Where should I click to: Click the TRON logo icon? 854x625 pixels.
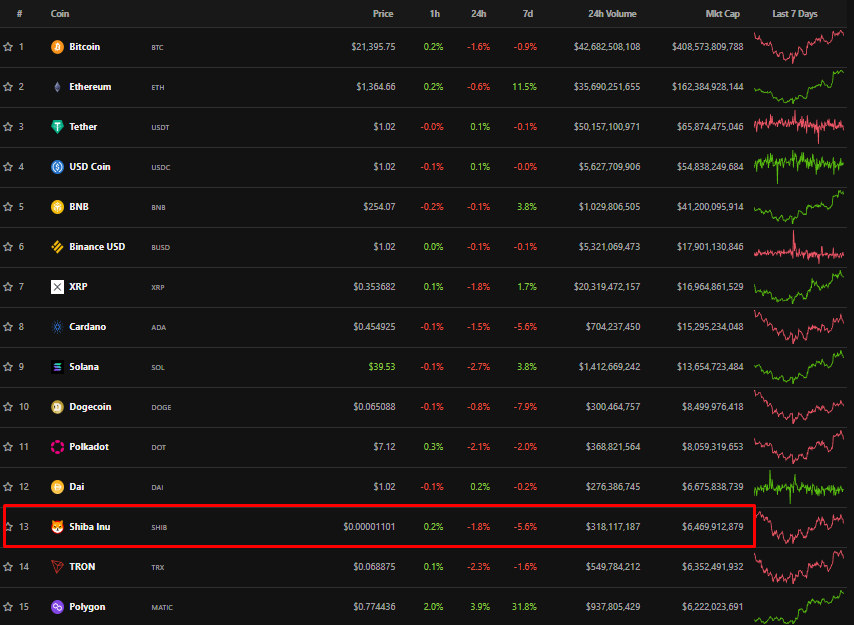click(57, 567)
